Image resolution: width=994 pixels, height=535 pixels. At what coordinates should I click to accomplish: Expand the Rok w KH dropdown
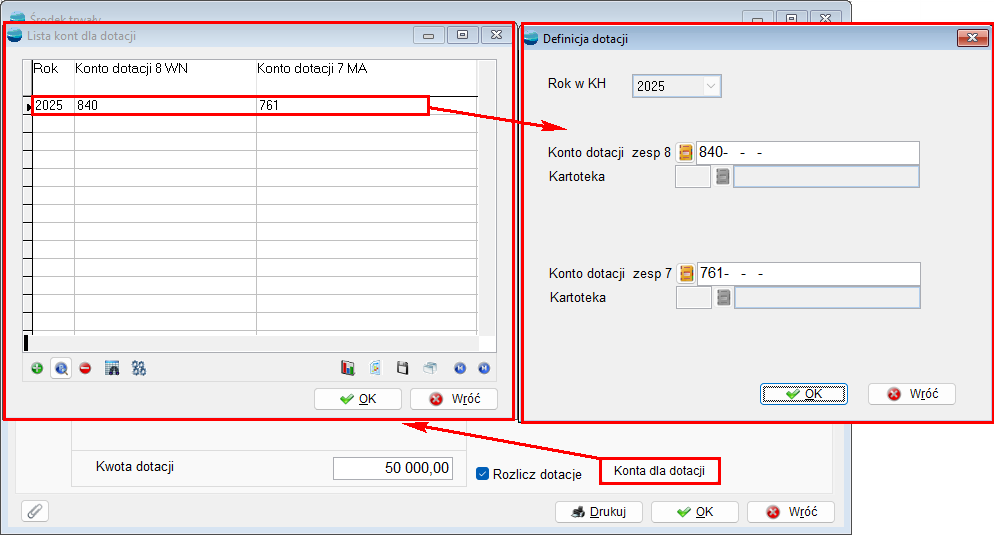pyautogui.click(x=711, y=86)
